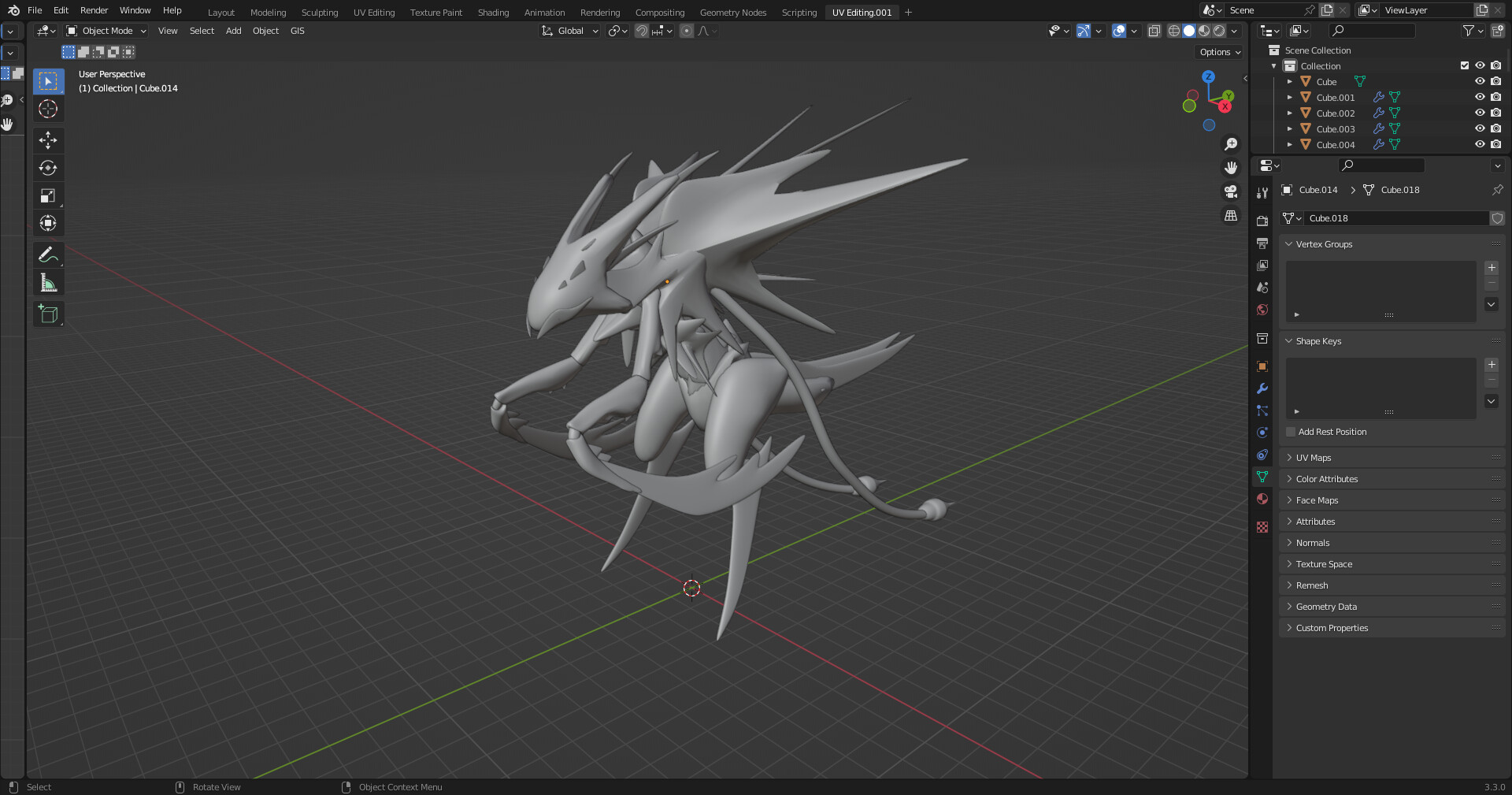Enable the Add Rest Position checkbox
This screenshot has height=795, width=1512.
click(x=1291, y=432)
